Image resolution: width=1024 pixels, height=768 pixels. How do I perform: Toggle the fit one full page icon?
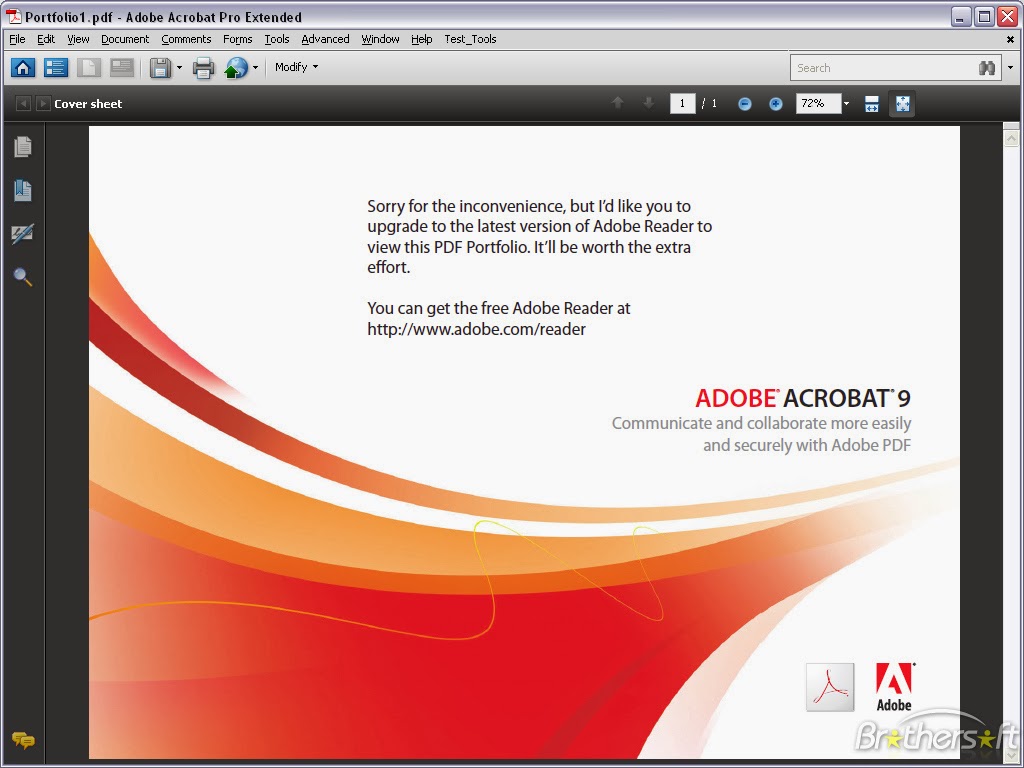click(902, 104)
